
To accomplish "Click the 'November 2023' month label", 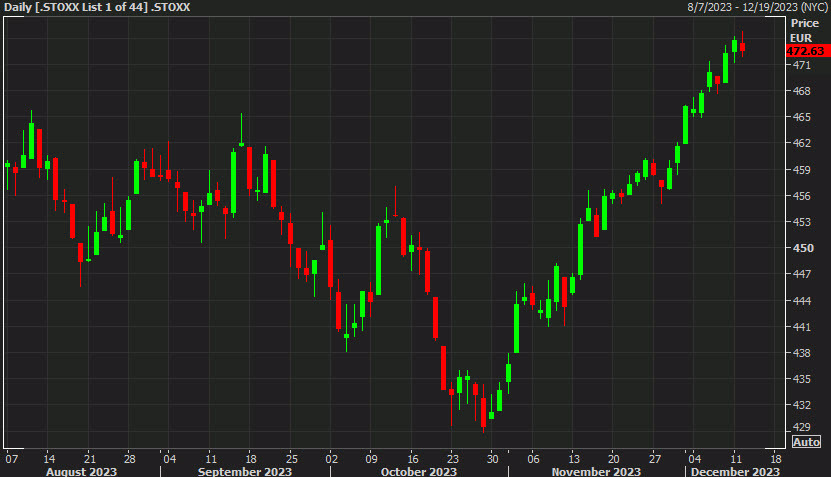I will 596,471.
